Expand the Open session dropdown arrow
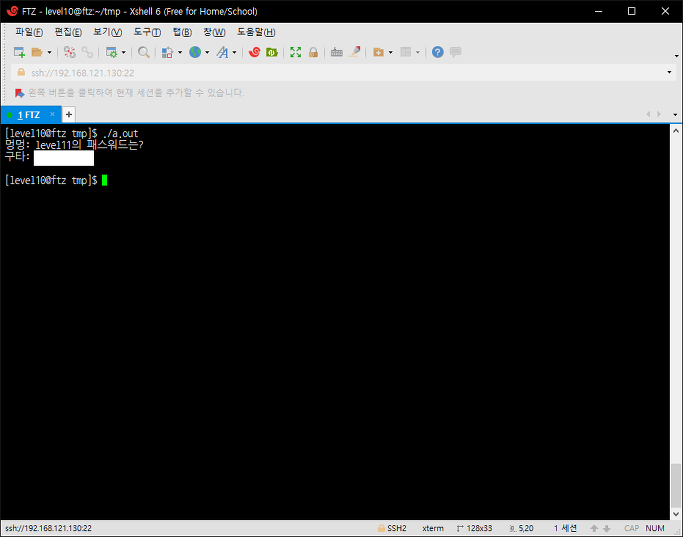Viewport: 683px width, 537px height. [49, 53]
